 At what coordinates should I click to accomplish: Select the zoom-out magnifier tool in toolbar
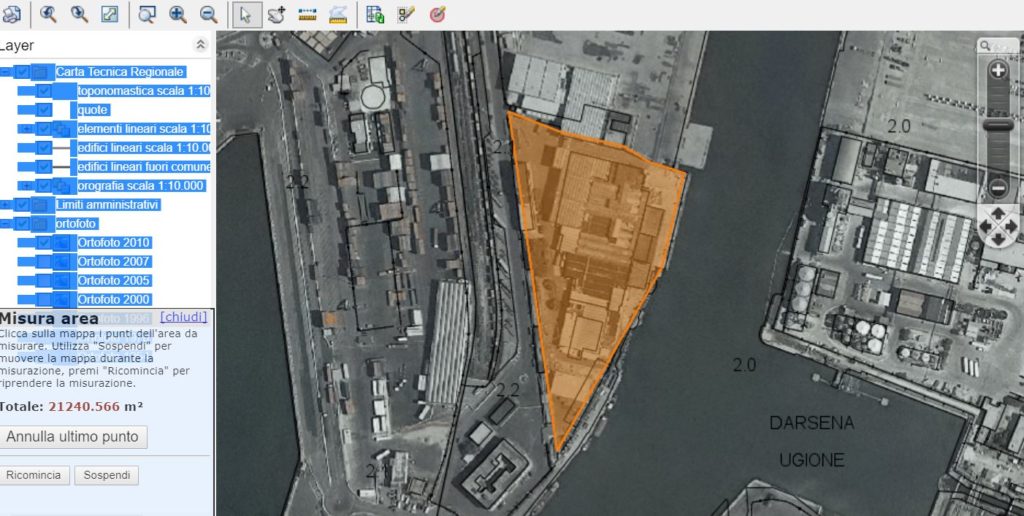pos(208,14)
